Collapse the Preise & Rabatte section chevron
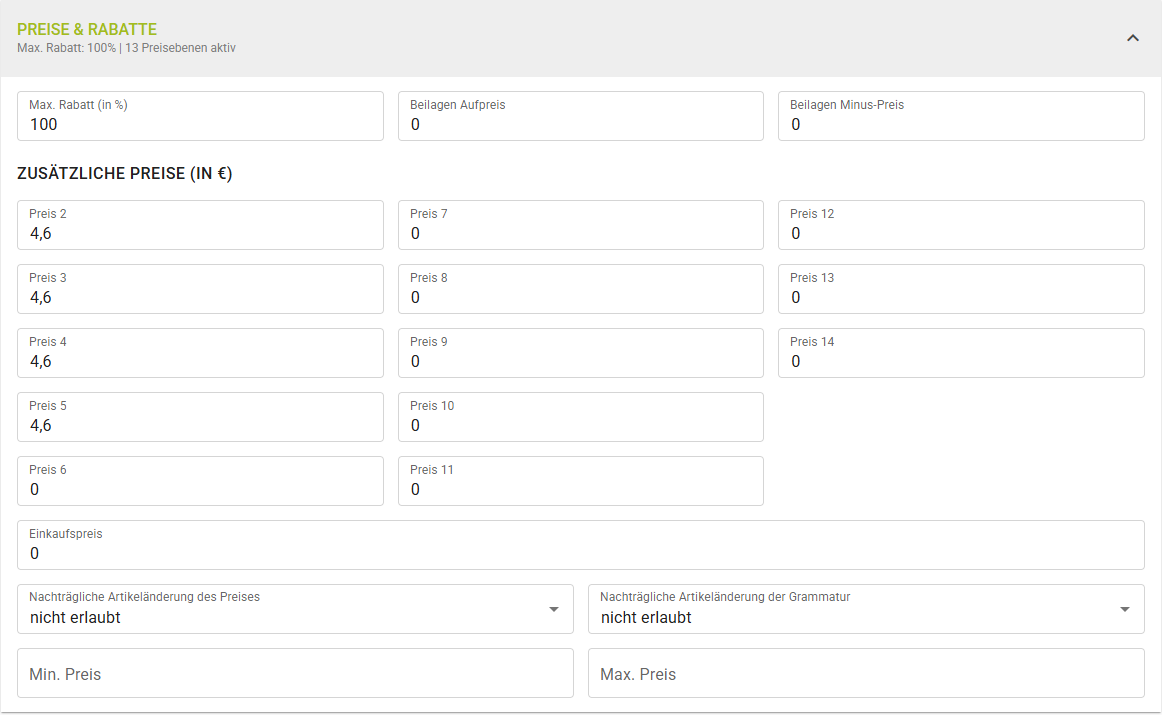The width and height of the screenshot is (1162, 715). click(1133, 38)
